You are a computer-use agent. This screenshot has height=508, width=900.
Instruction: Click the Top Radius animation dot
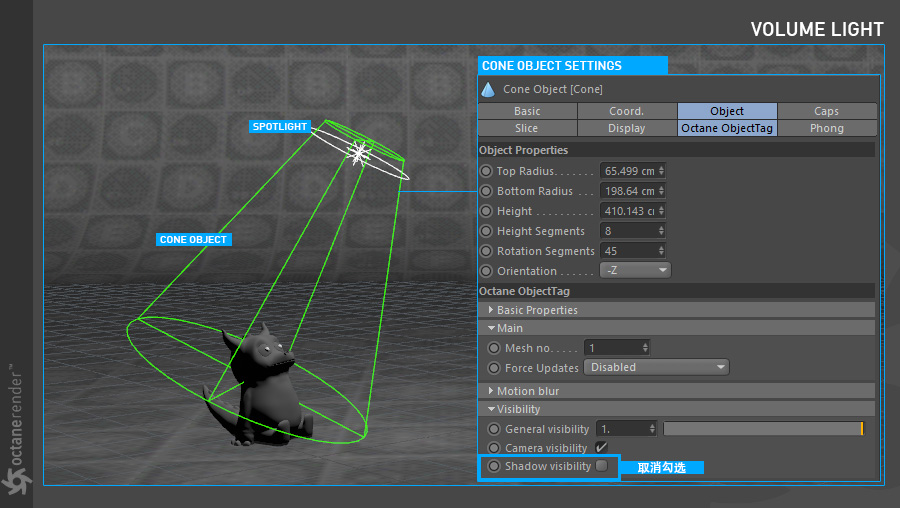point(487,171)
